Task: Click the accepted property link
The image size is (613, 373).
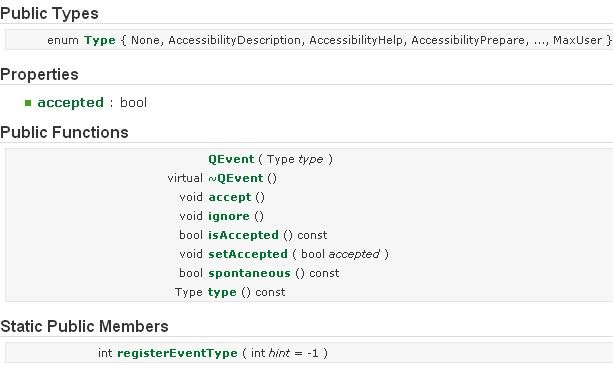Action: [x=70, y=102]
